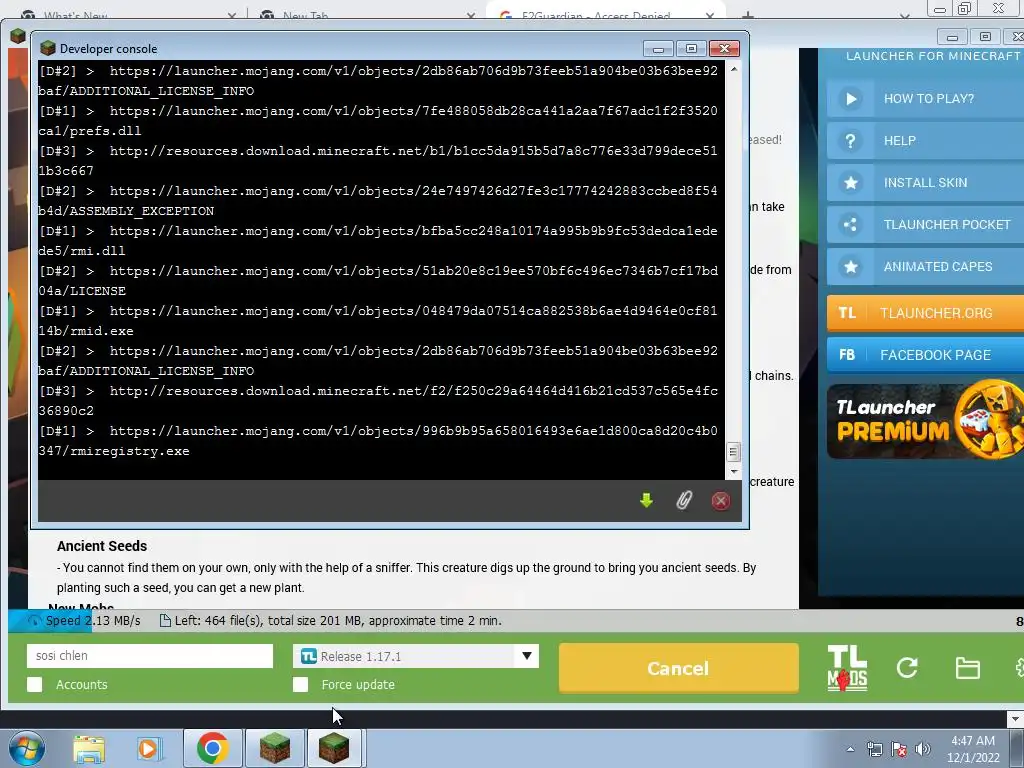Open TLauncher settings gear icon

point(1019,667)
